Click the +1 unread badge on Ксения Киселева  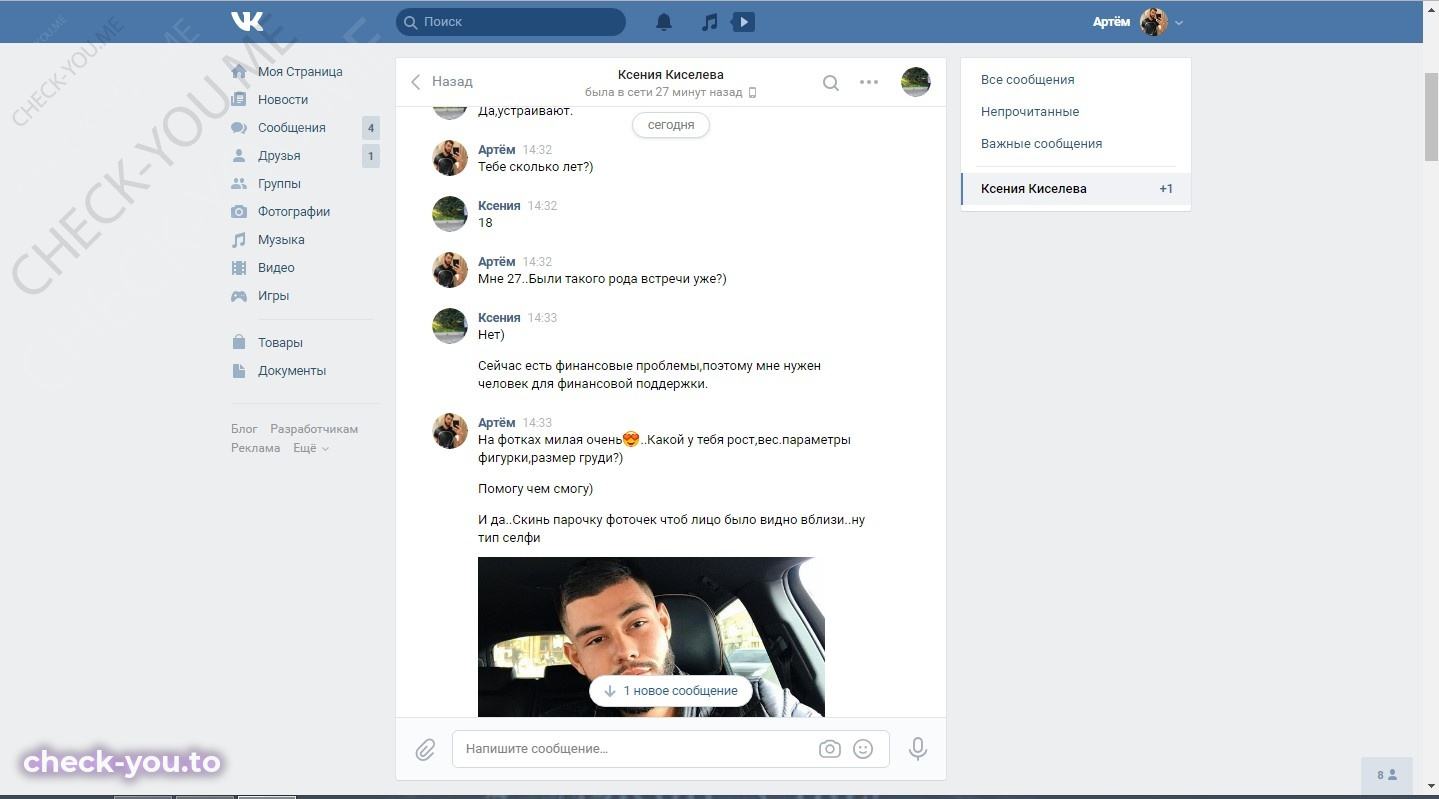[x=1166, y=189]
